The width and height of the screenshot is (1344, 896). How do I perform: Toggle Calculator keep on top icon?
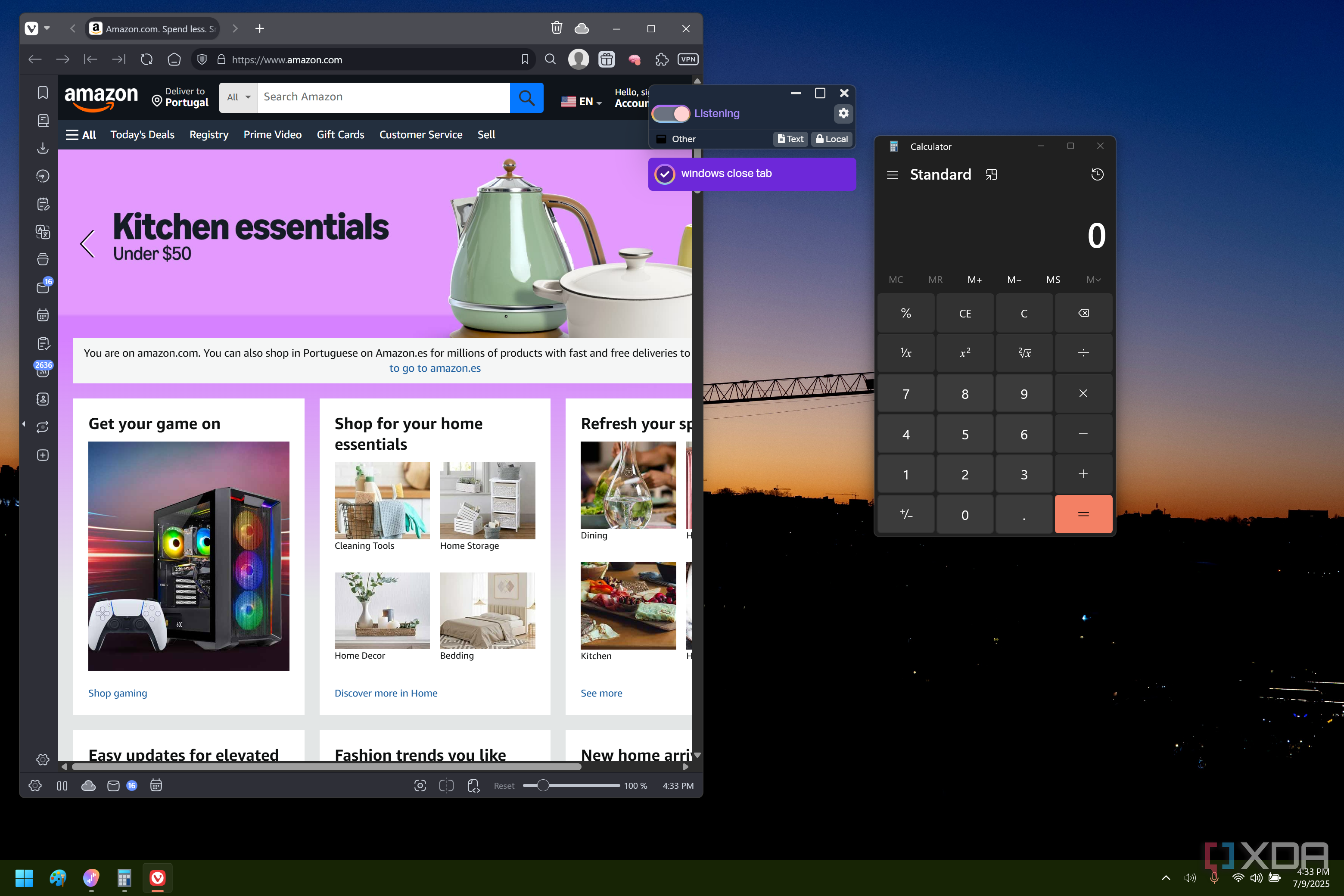[992, 175]
